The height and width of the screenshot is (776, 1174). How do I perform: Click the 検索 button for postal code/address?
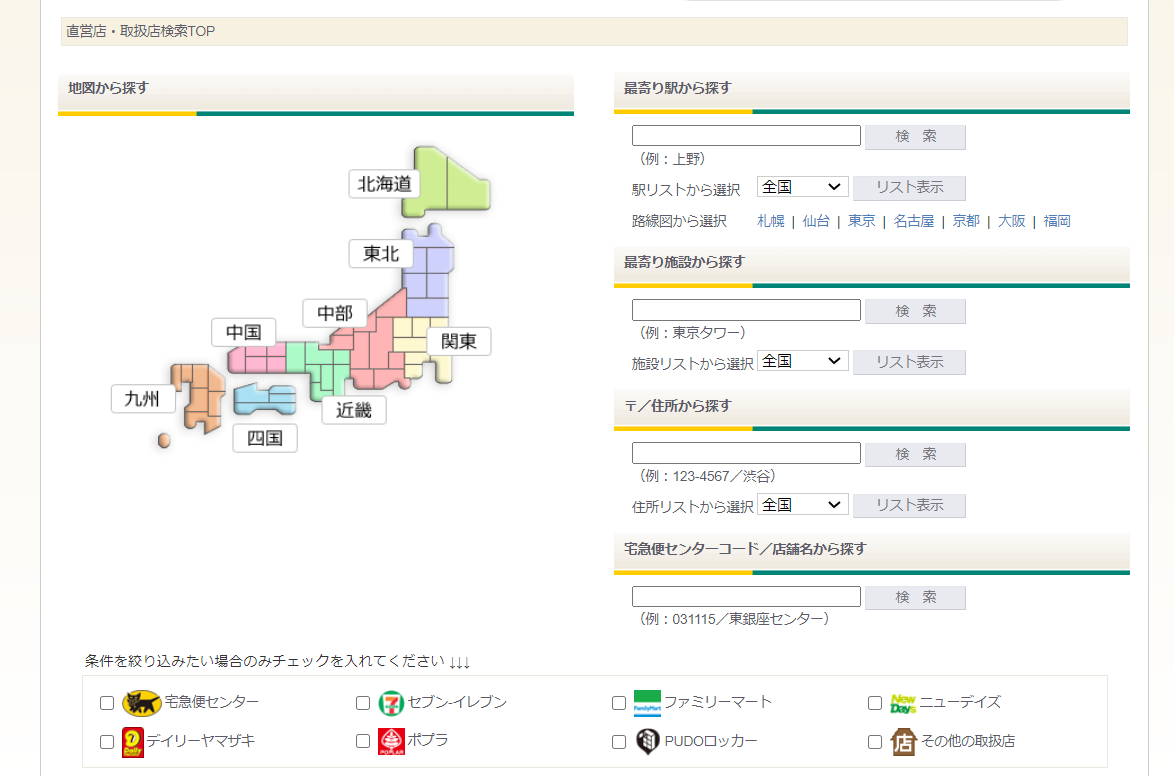(915, 455)
